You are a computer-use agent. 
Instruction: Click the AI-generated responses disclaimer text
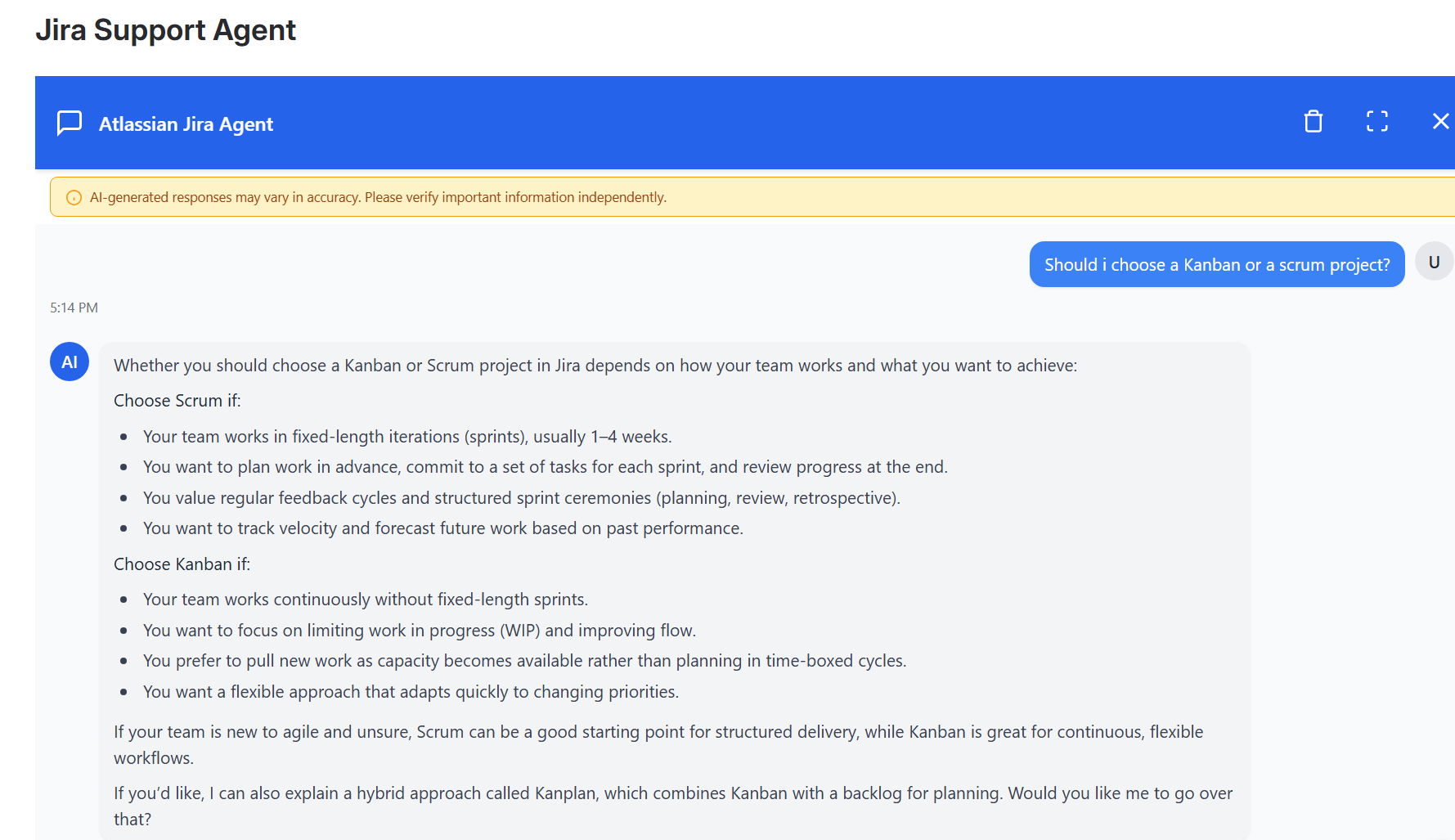(x=378, y=198)
